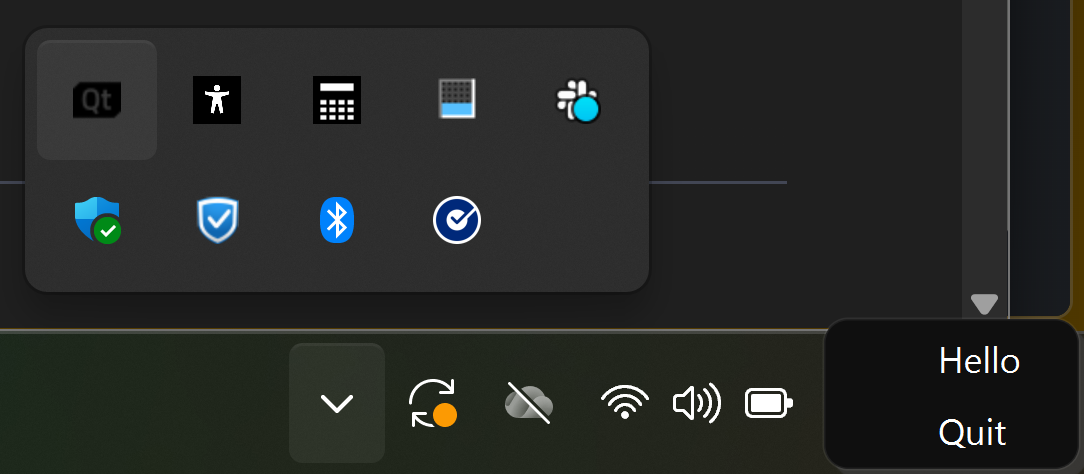
Task: Open the crossed-out OneDrive cloud icon
Action: [528, 403]
